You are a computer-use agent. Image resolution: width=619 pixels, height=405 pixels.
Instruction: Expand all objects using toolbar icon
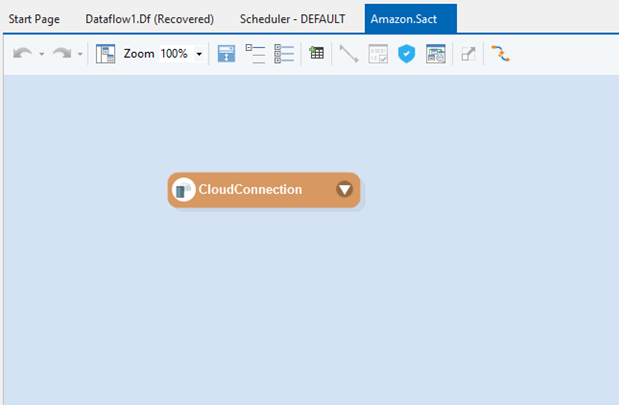284,54
